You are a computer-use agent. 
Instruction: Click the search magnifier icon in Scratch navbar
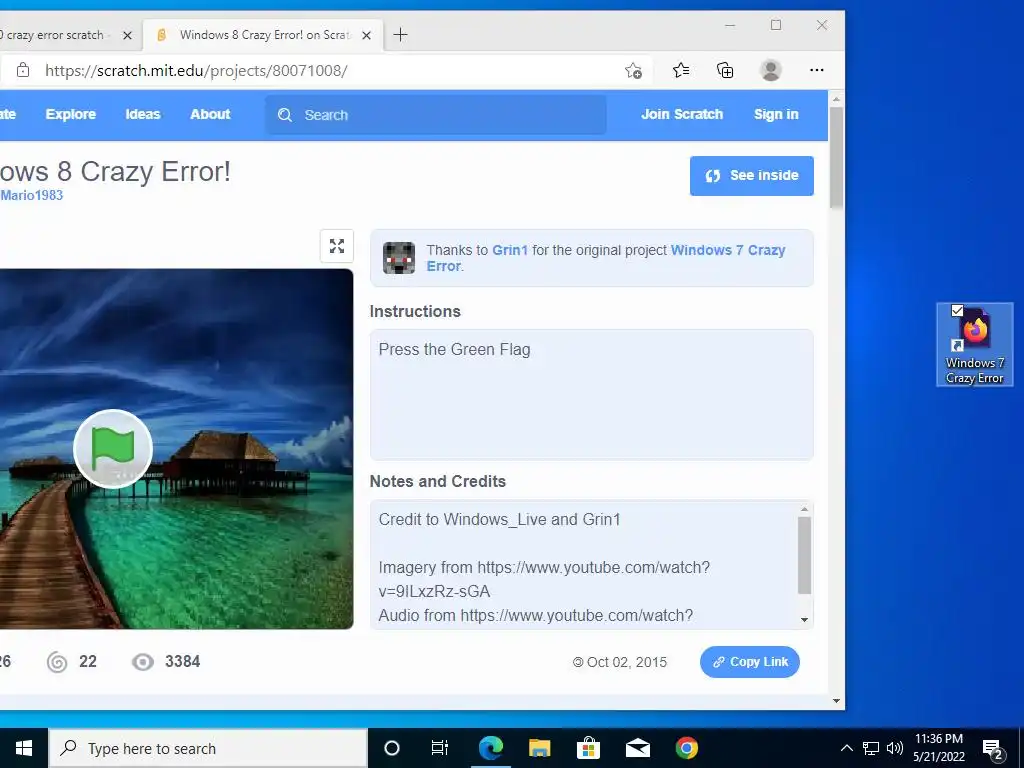[x=285, y=115]
